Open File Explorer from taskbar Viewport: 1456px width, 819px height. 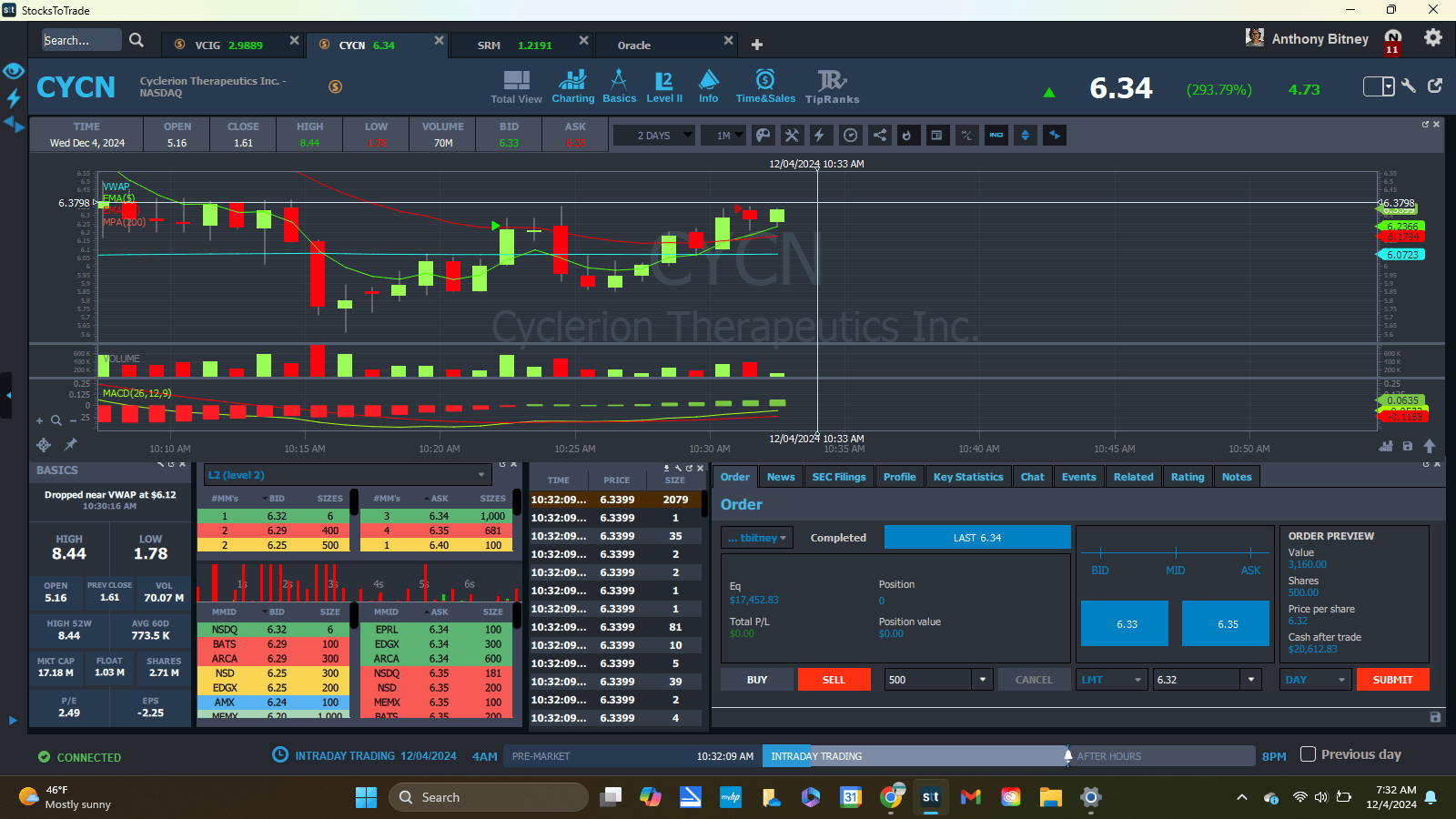(1051, 797)
